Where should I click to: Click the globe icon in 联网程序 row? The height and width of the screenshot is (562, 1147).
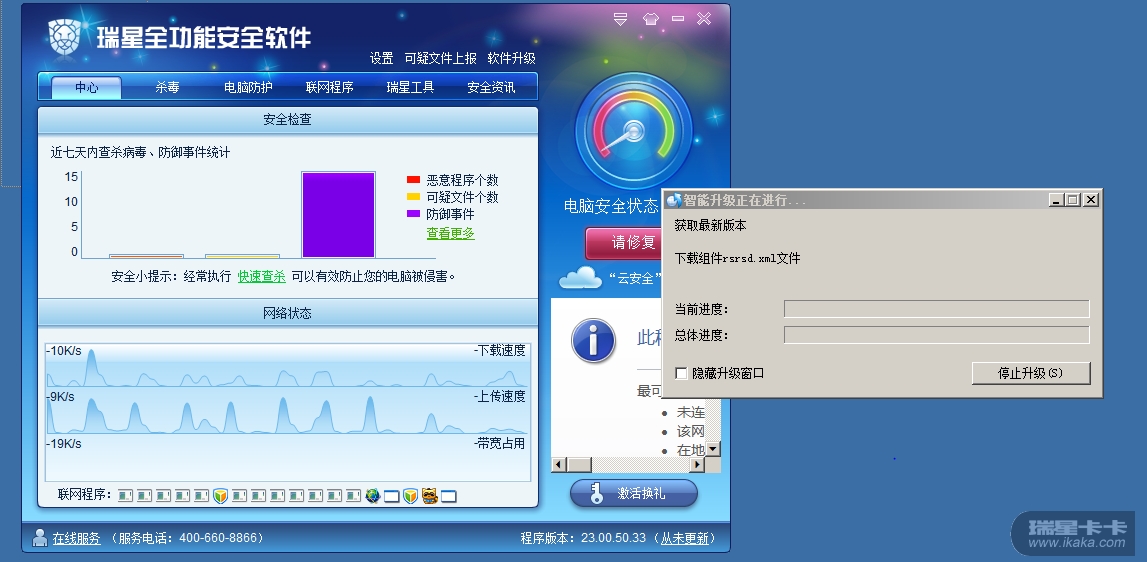click(x=372, y=495)
